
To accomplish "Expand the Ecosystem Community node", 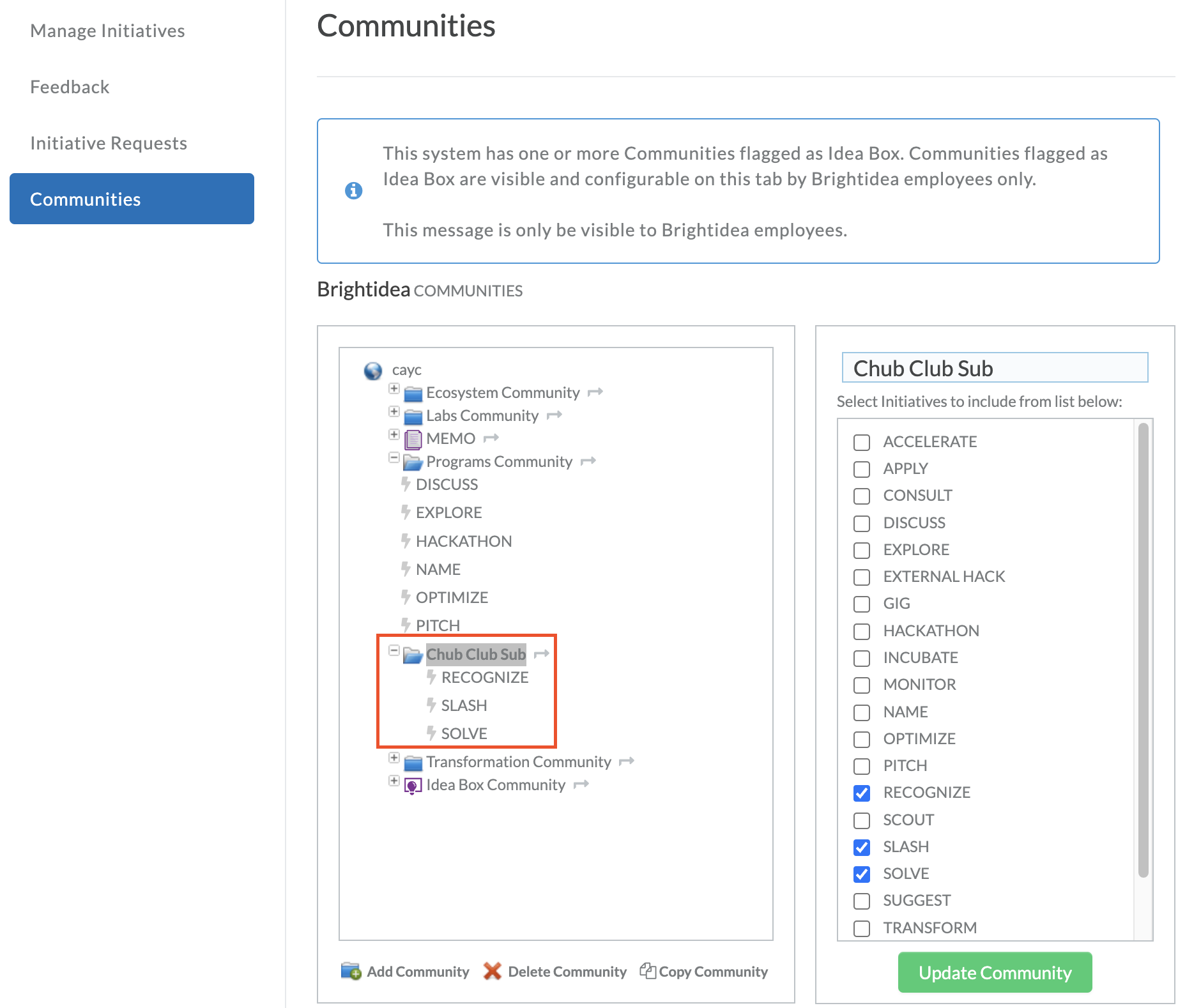I will [x=394, y=388].
